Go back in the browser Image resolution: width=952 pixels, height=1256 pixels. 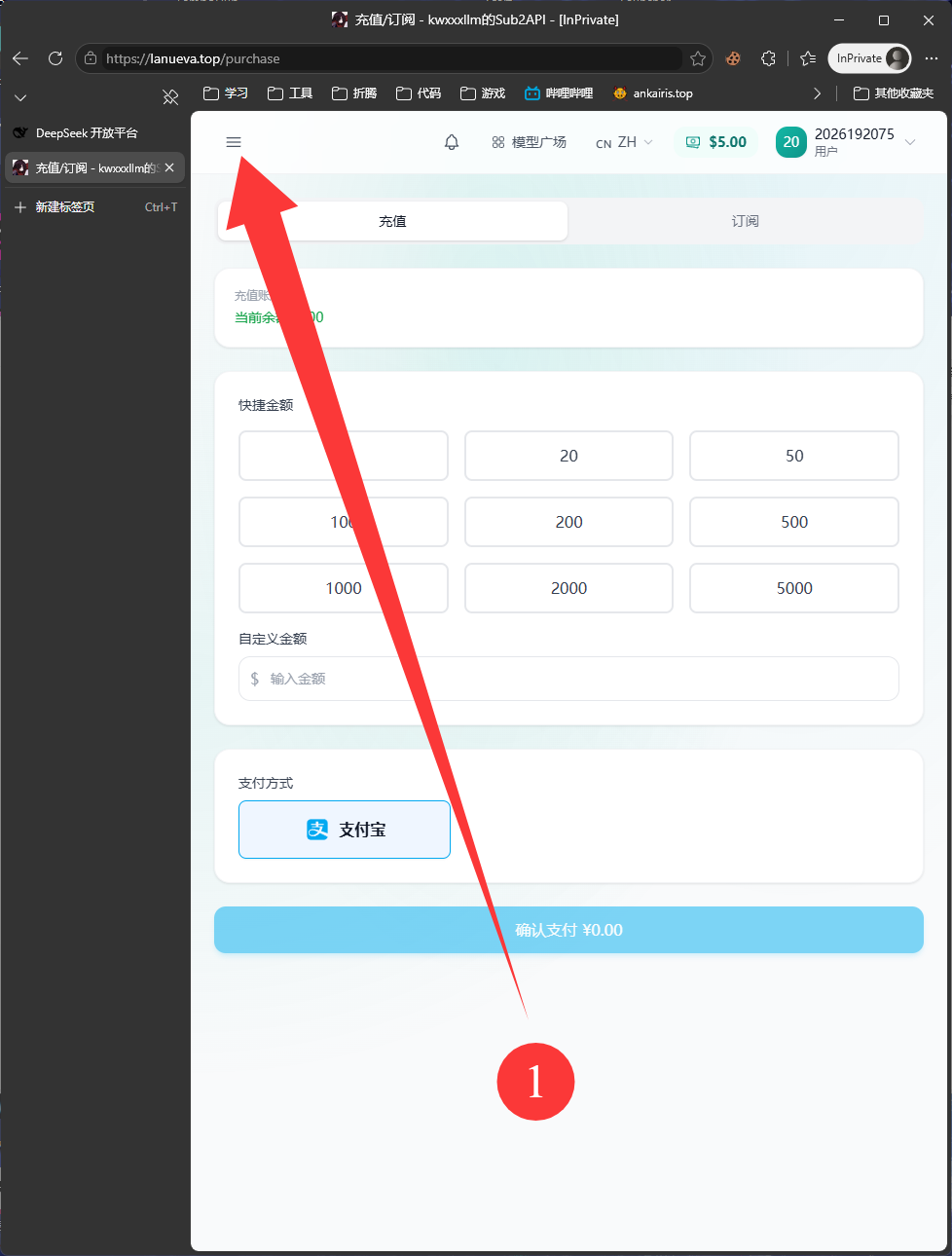point(20,58)
